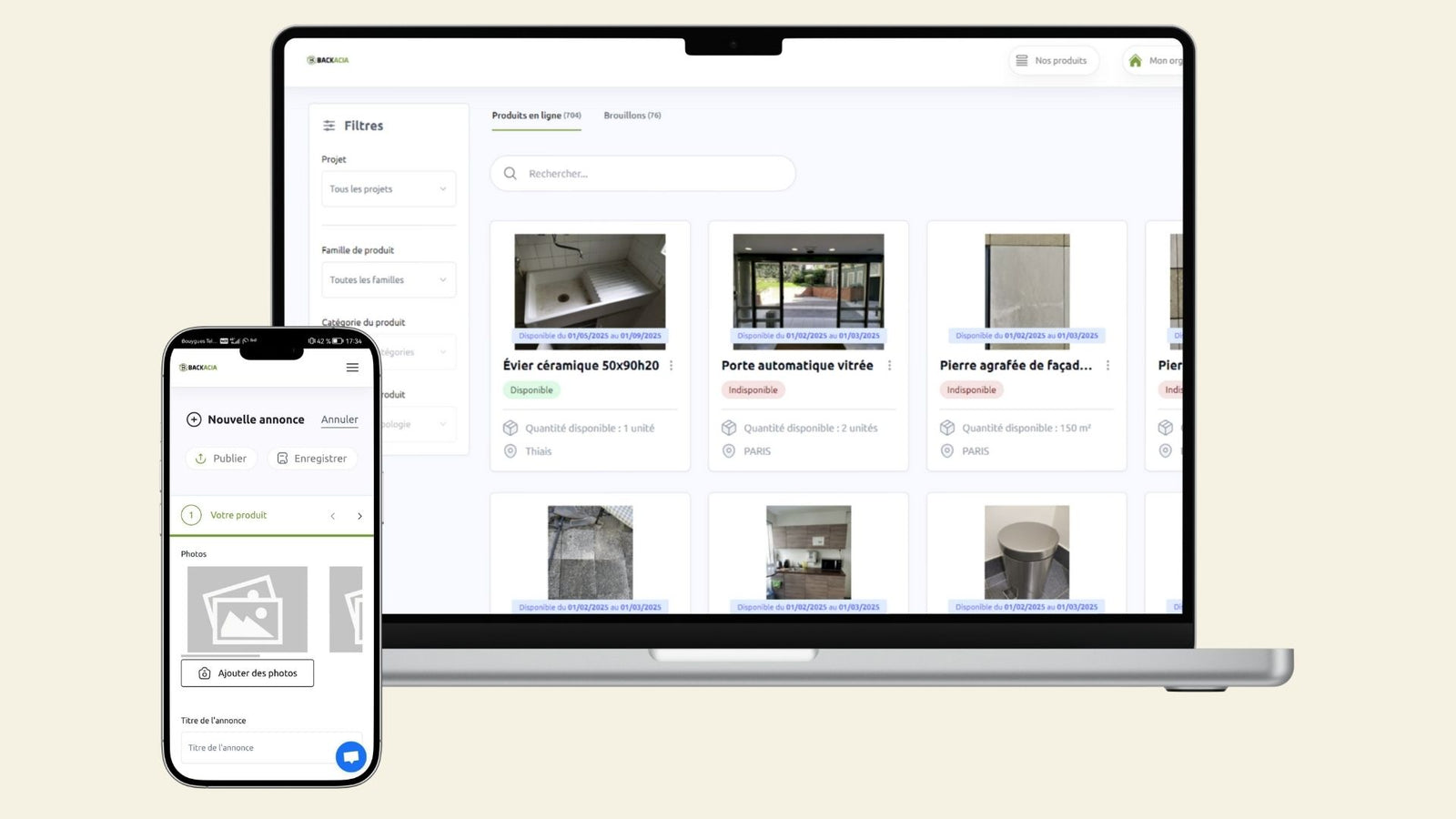
Task: Click the plus icon beside Nouvelle annonce
Action: click(194, 420)
